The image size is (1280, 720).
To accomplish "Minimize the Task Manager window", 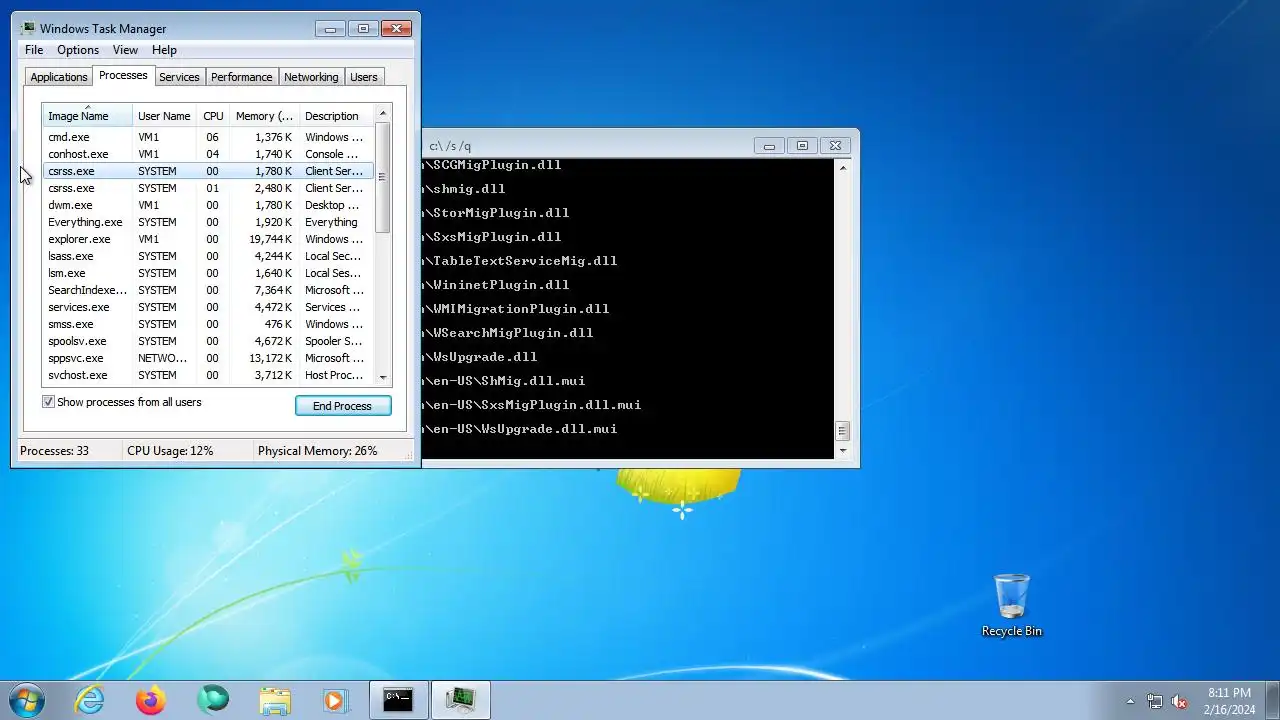I will point(330,28).
